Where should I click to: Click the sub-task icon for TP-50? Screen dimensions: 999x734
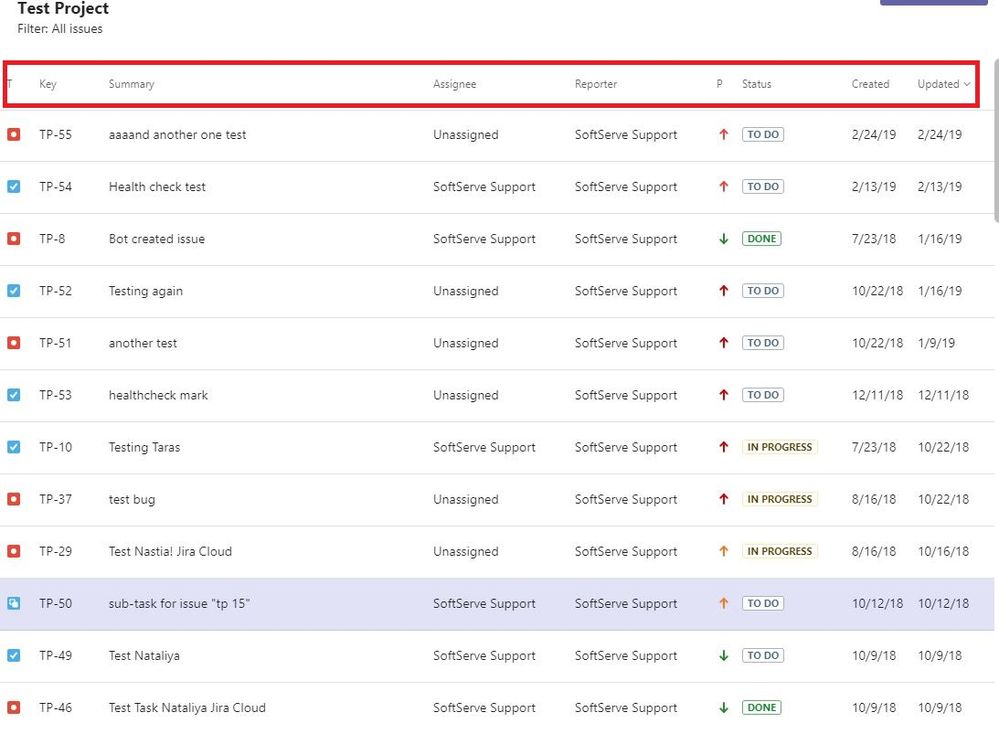[x=13, y=604]
